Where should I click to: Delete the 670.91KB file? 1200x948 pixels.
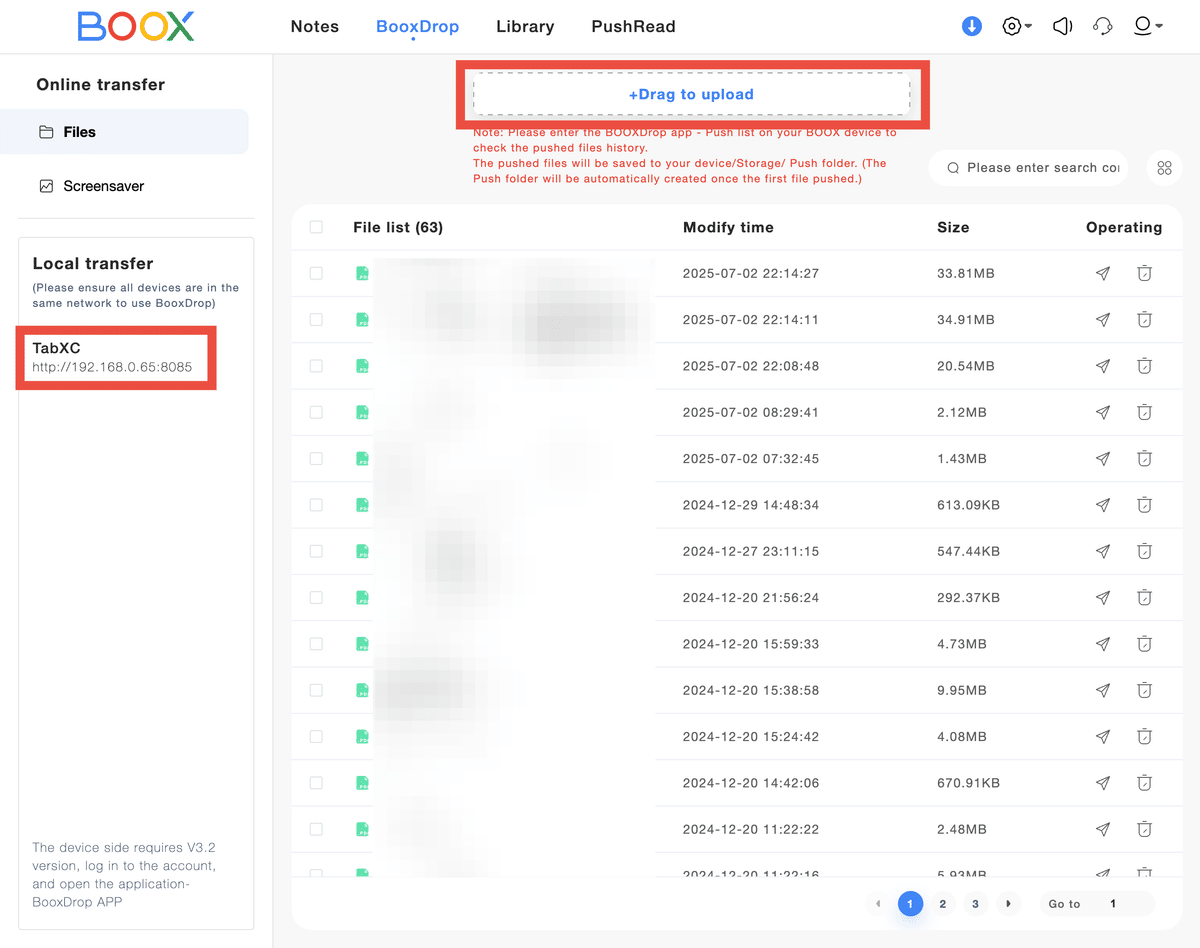(x=1145, y=783)
